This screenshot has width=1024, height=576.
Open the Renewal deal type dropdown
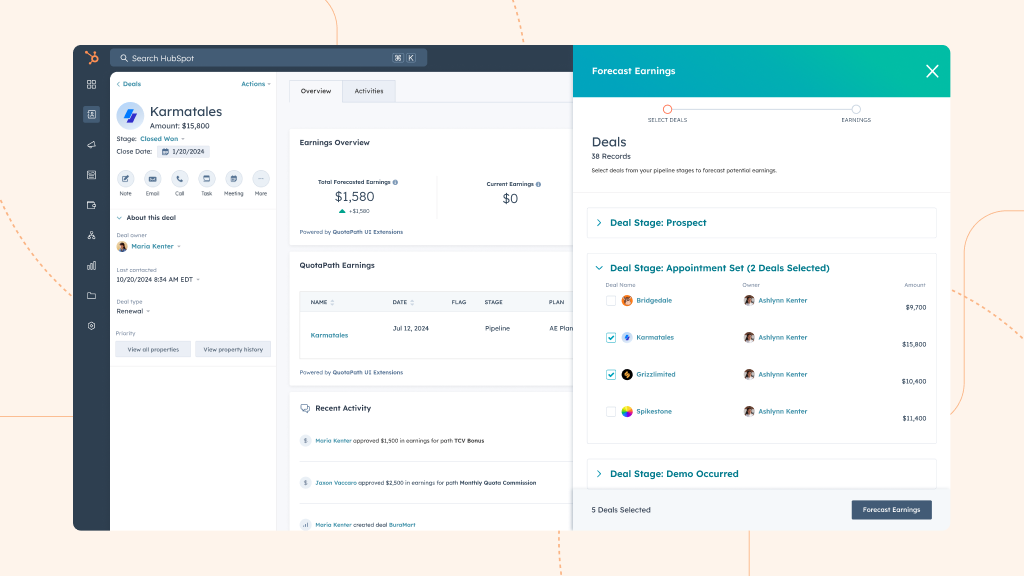coord(133,311)
